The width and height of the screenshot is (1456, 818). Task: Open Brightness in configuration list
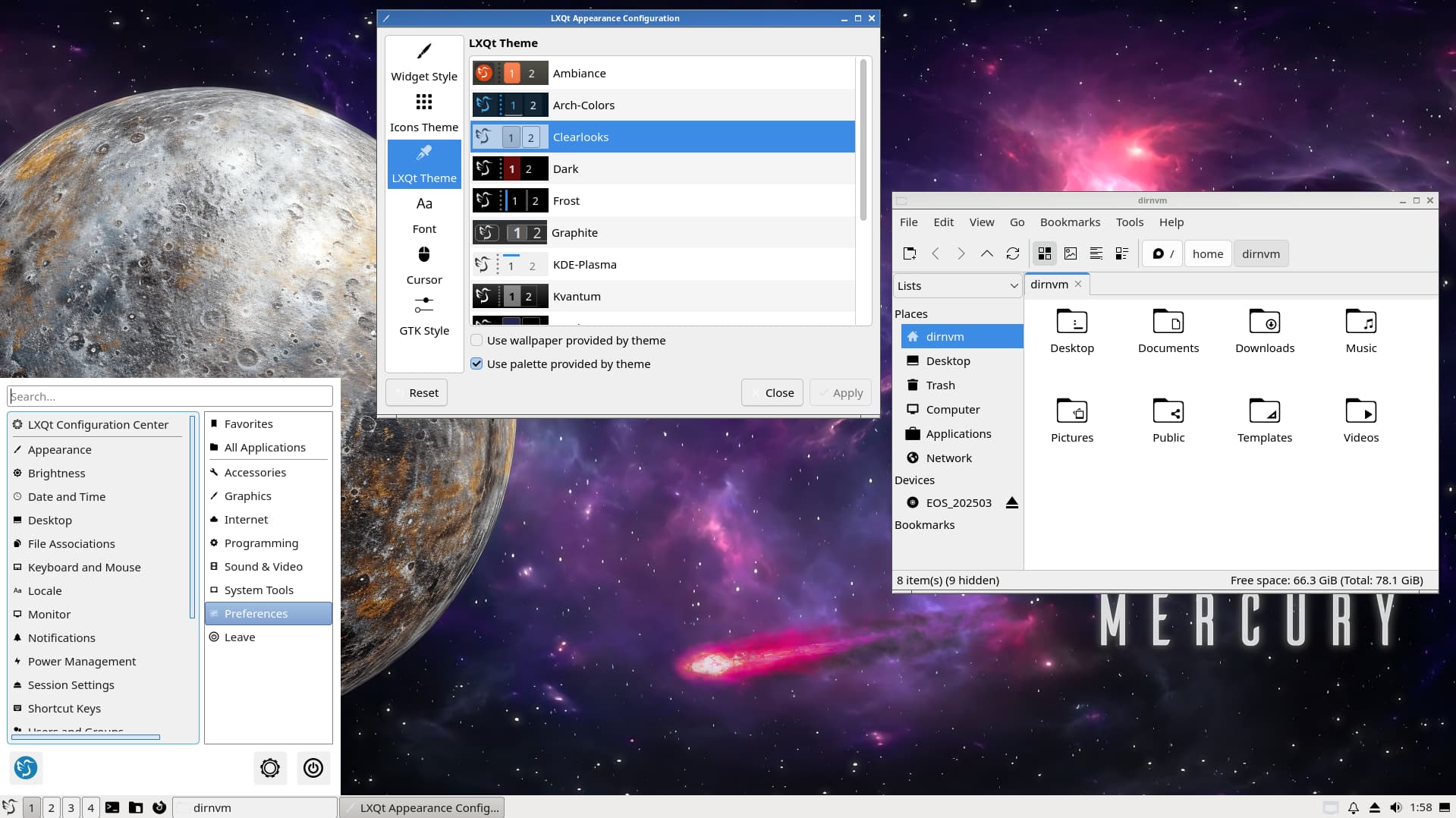click(99, 473)
